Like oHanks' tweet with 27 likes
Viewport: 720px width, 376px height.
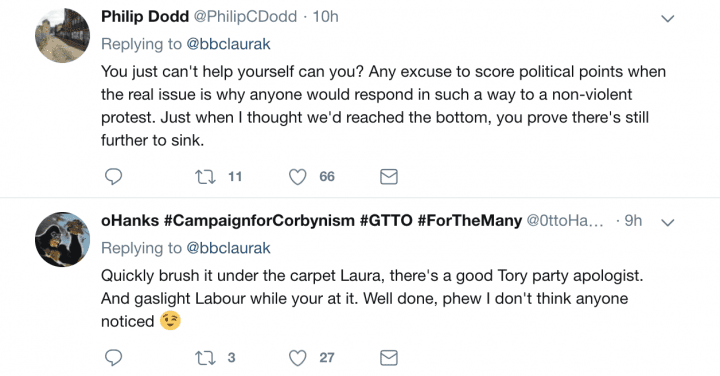(297, 358)
